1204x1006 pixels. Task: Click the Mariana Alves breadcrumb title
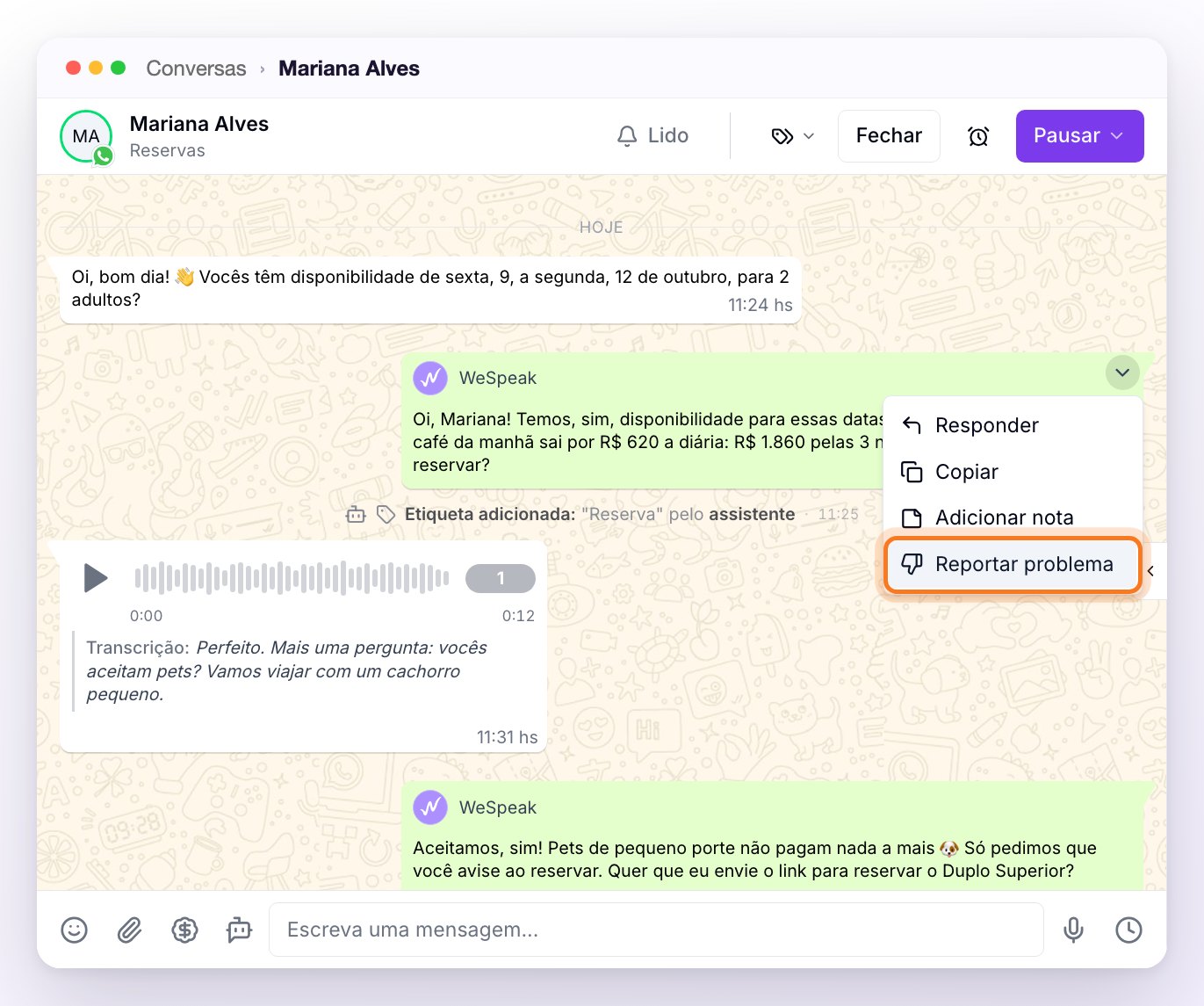pyautogui.click(x=349, y=69)
